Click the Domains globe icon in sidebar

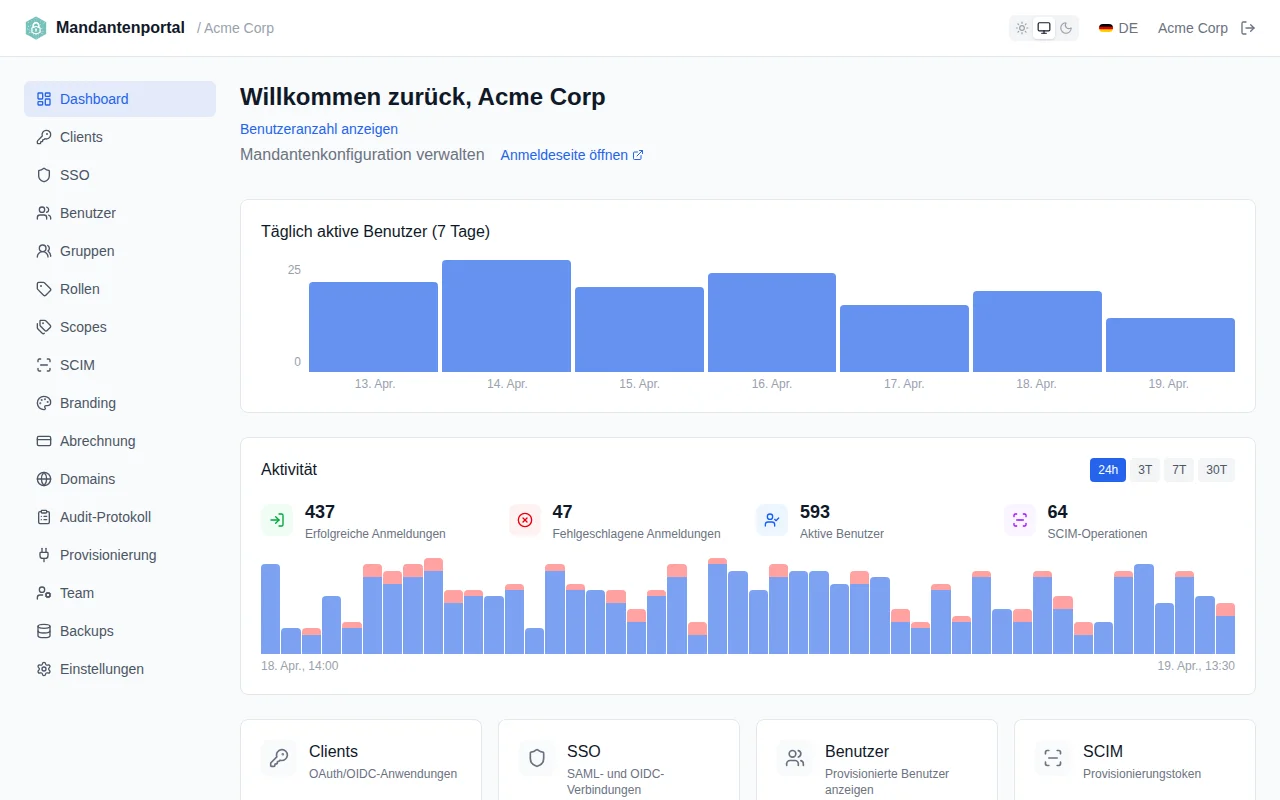(44, 479)
